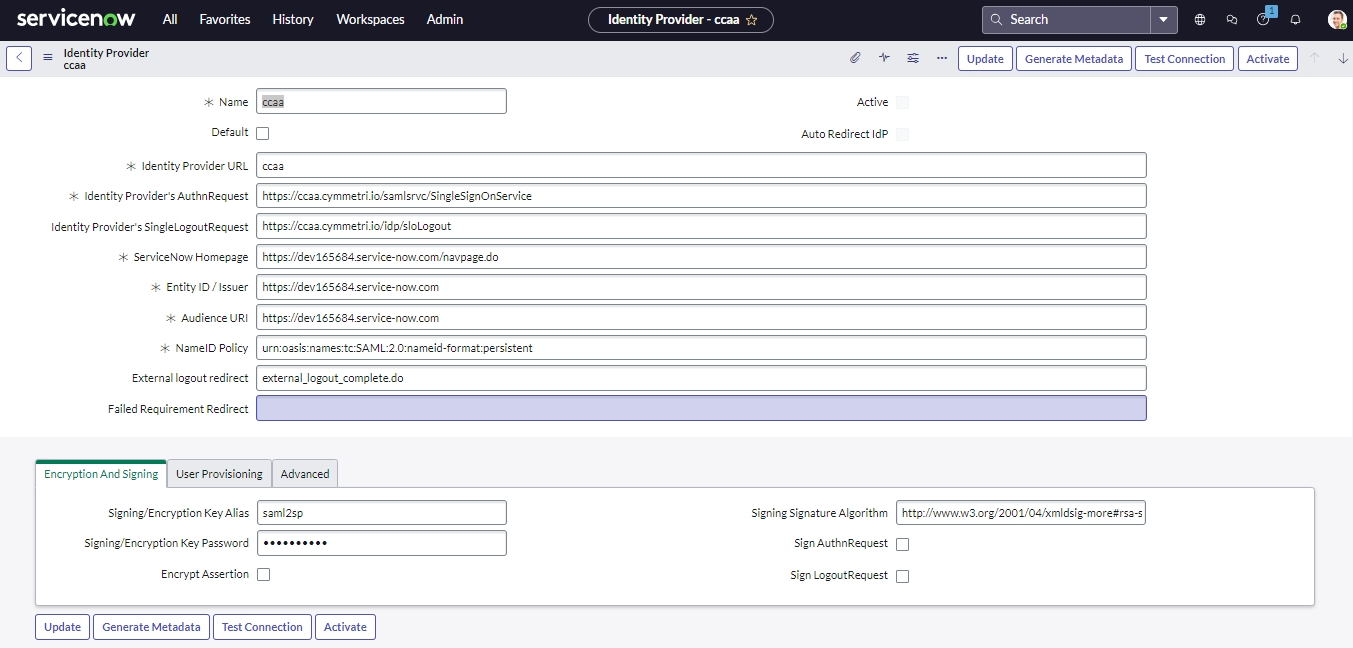Open the Workspaces menu
Viewport: 1353px width, 648px height.
370,19
